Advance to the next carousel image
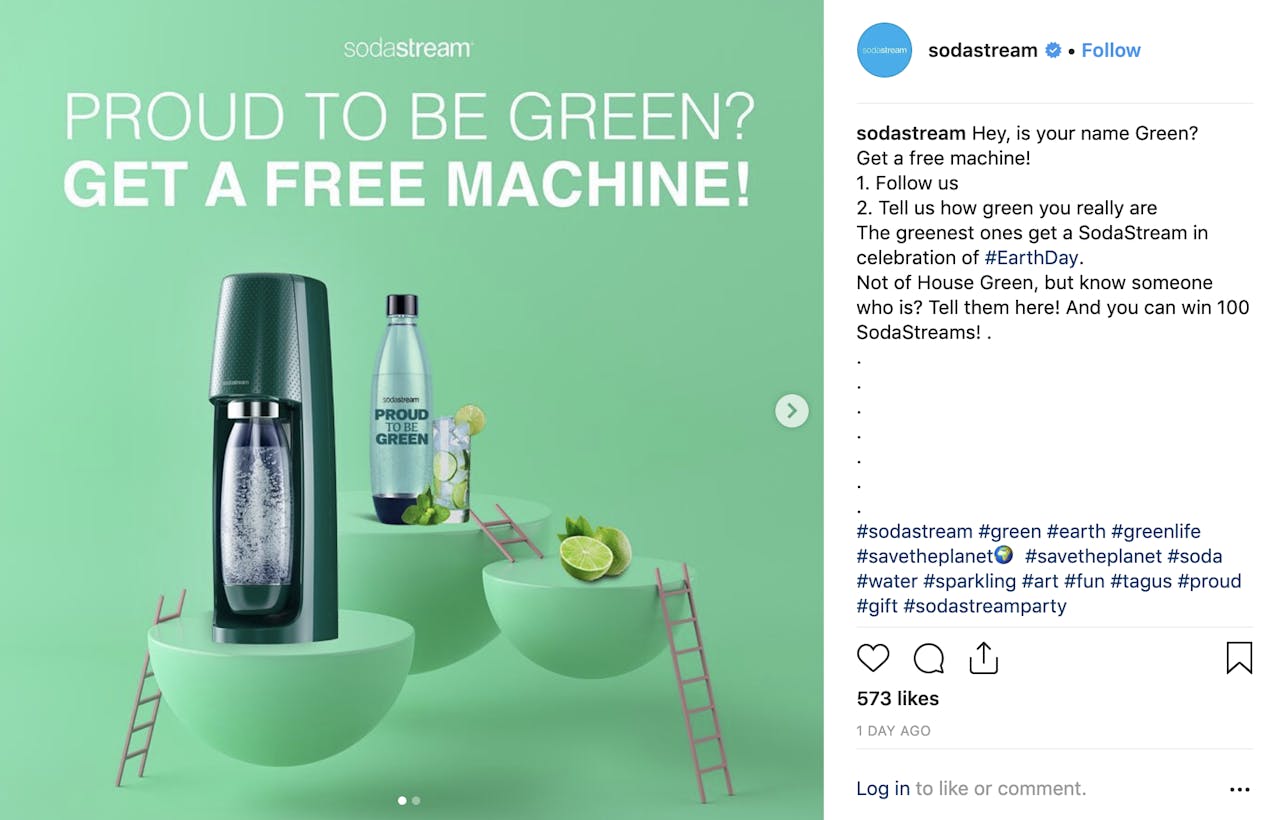The height and width of the screenshot is (820, 1280). click(x=792, y=410)
